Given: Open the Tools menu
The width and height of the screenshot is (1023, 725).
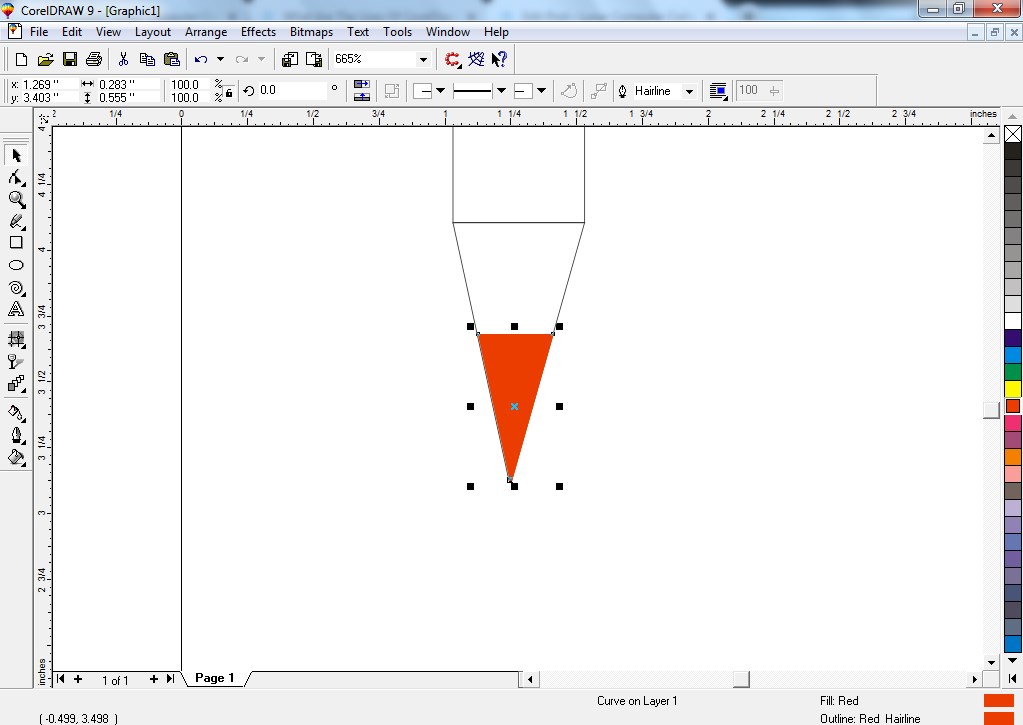Looking at the screenshot, I should 397,31.
